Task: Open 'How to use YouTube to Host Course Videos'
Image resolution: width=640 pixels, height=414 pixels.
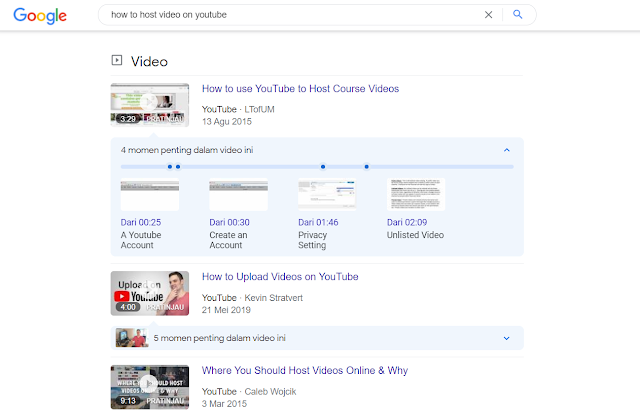Action: [300, 89]
